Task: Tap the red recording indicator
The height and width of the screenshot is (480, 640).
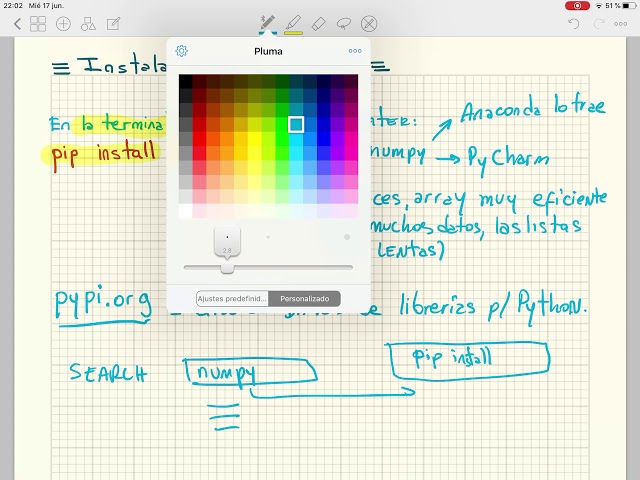Action: pos(577,6)
